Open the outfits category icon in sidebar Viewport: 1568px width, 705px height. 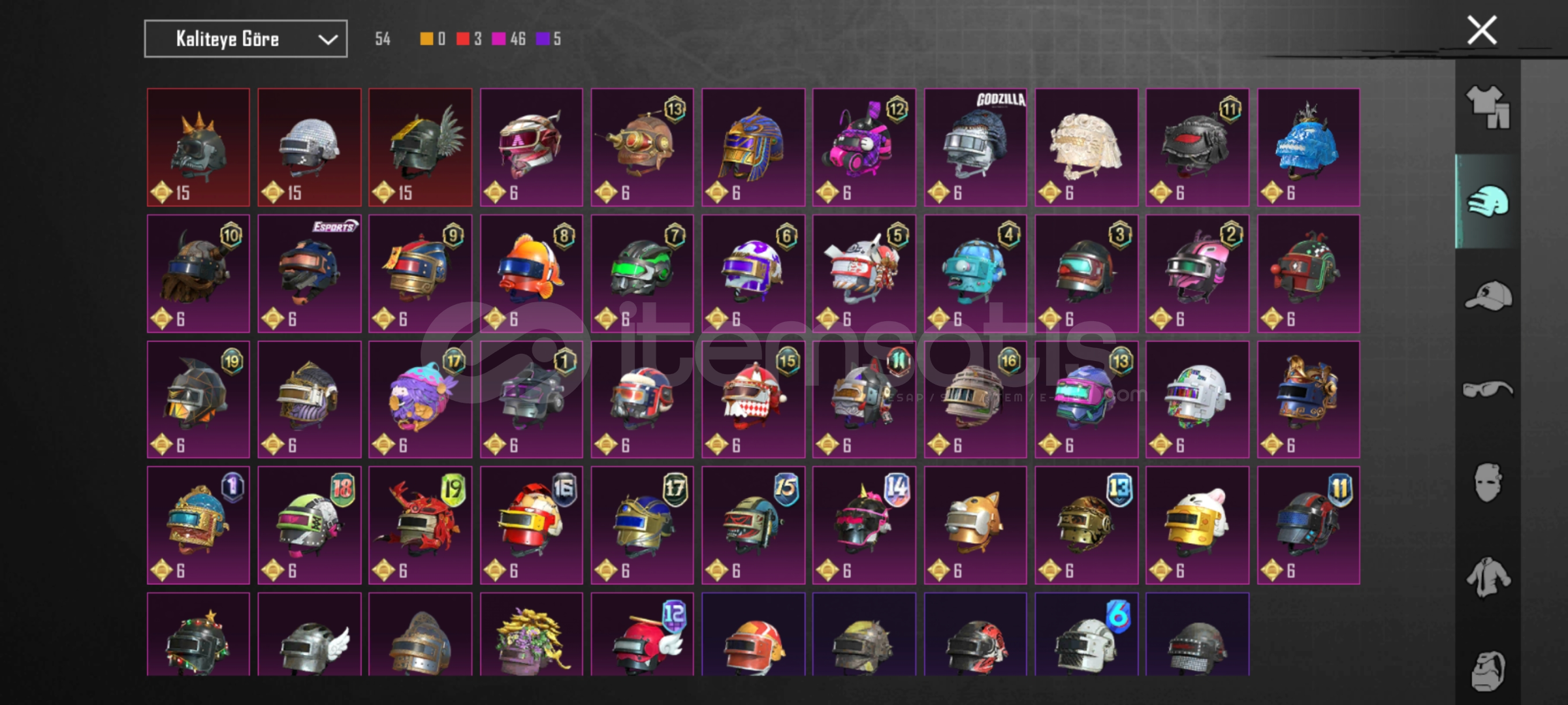click(1488, 107)
